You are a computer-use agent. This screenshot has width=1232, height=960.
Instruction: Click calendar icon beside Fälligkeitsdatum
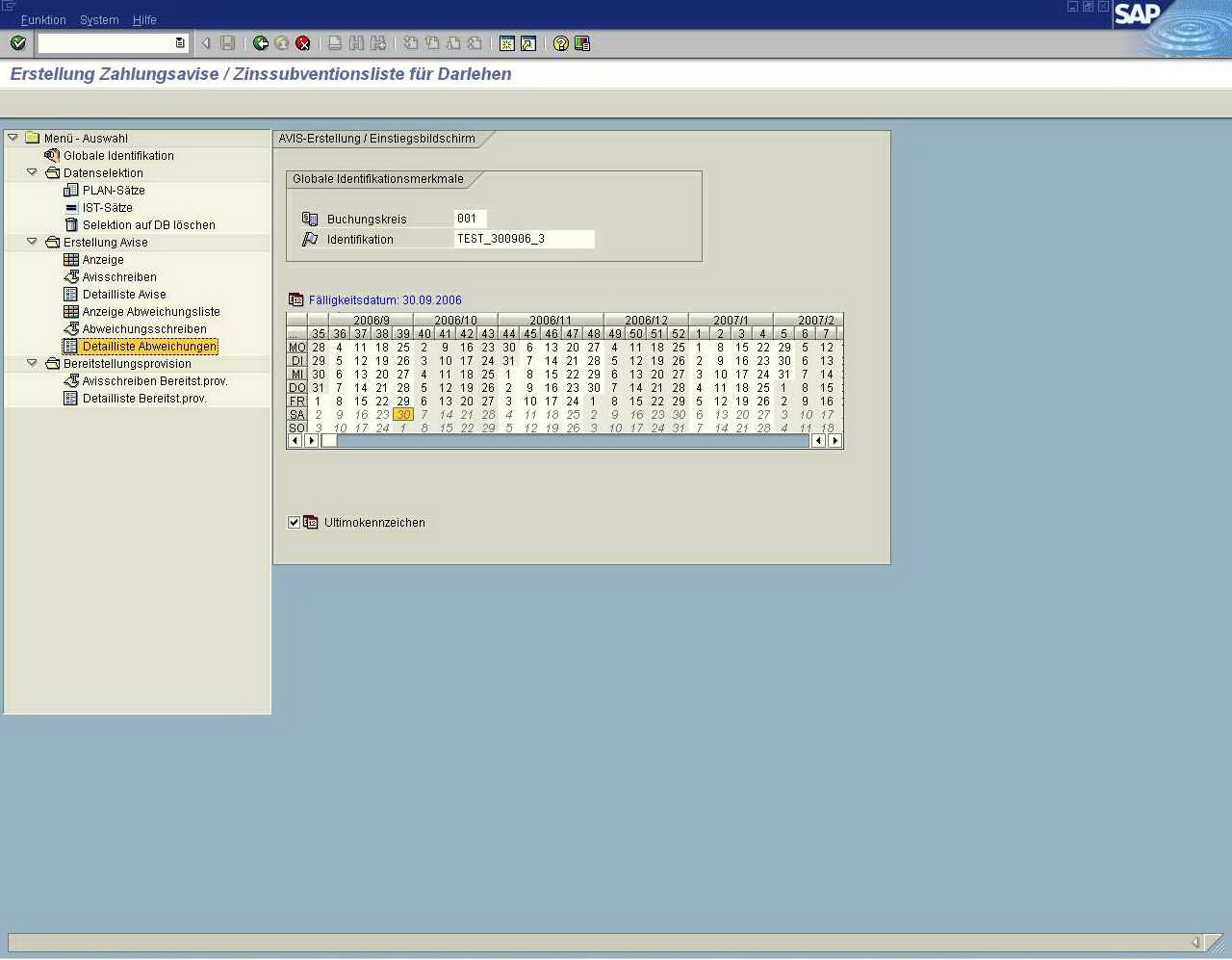pos(296,300)
